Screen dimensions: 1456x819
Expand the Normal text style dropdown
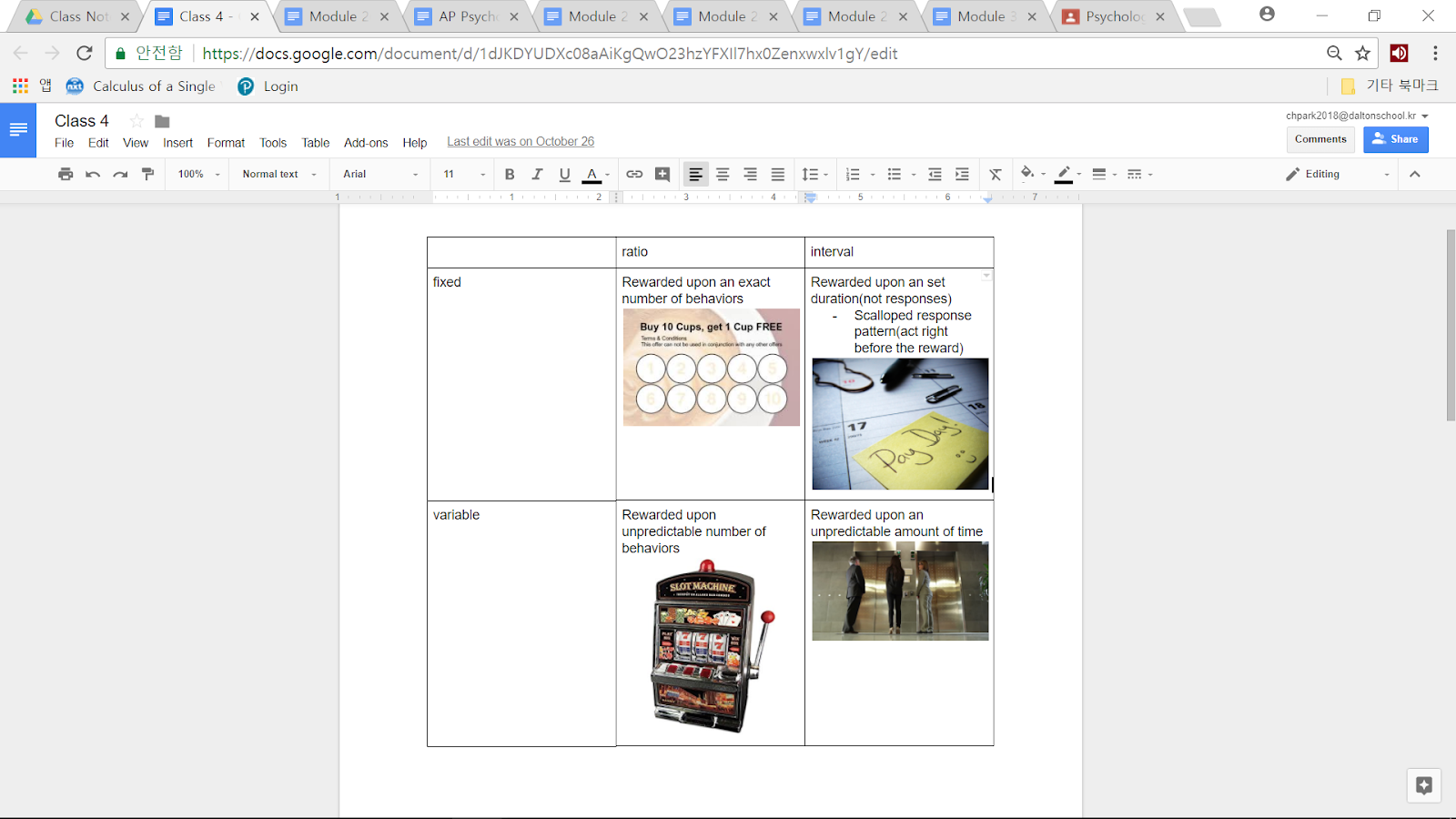pos(278,174)
